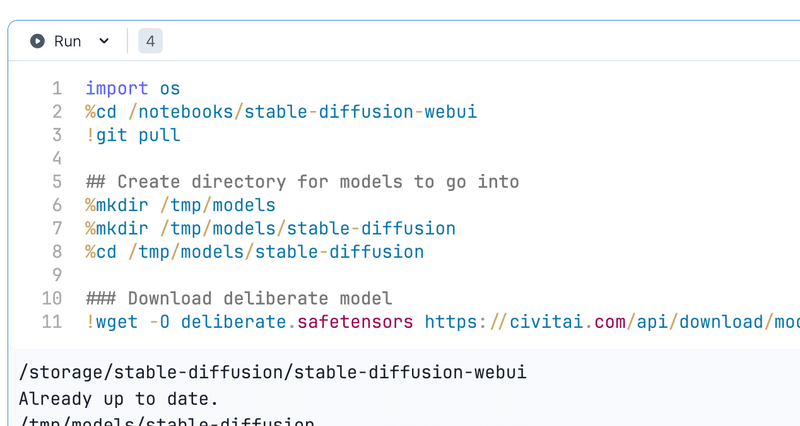Click the '/storage/stable-diffusion' output path line

273,372
